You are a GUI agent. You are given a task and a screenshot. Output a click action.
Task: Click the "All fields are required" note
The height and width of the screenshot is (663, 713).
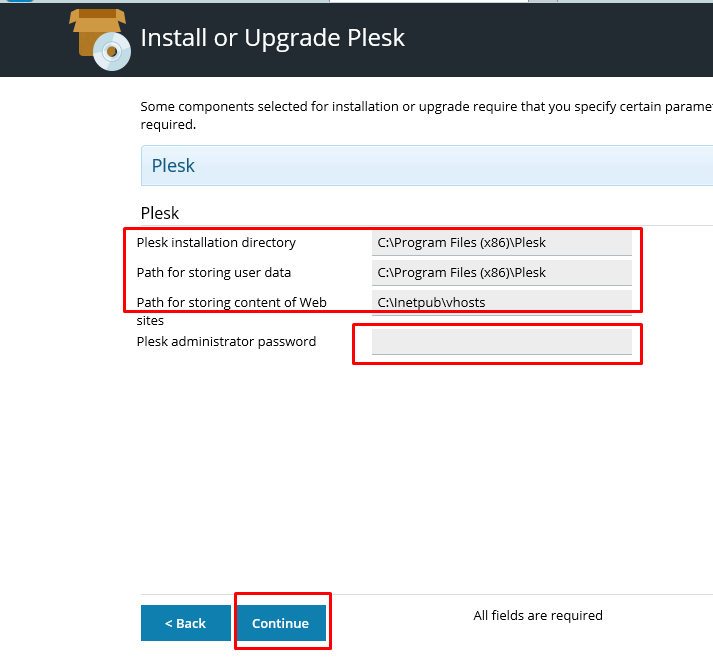538,615
